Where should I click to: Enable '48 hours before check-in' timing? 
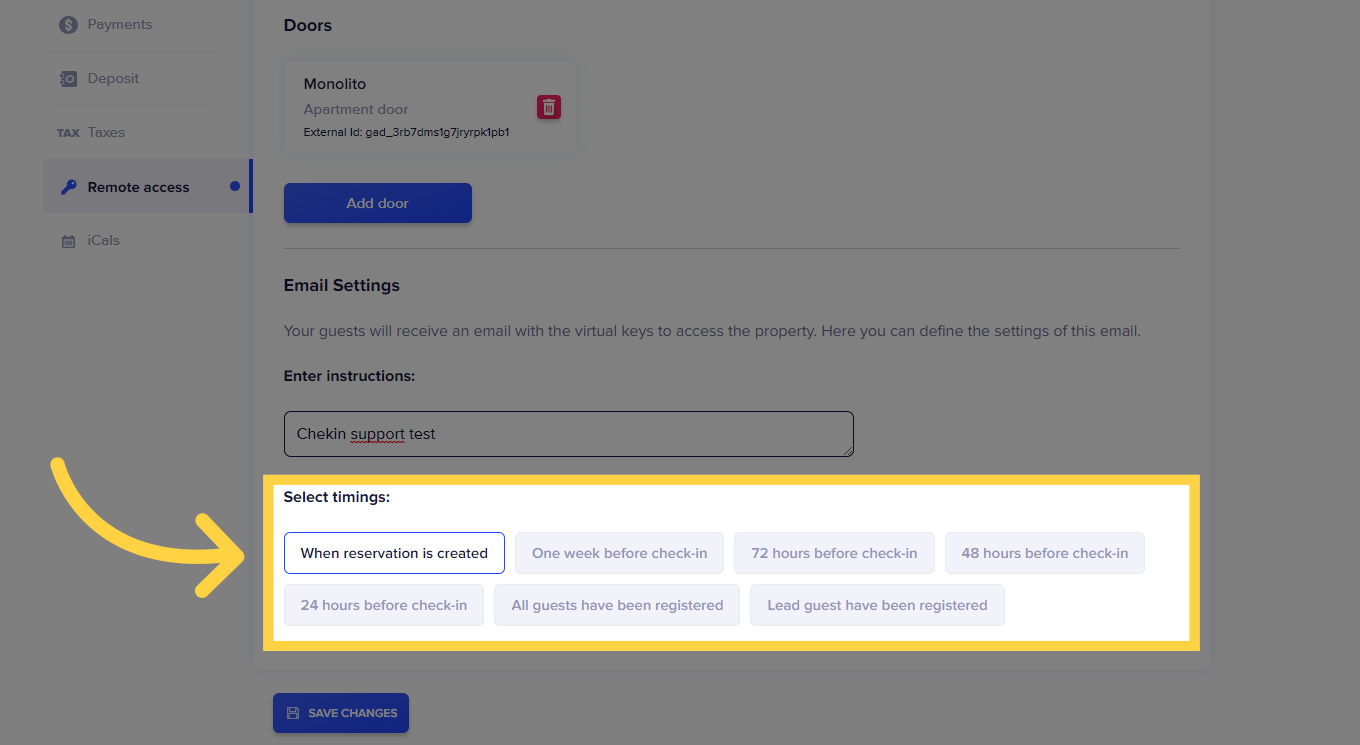coord(1044,553)
